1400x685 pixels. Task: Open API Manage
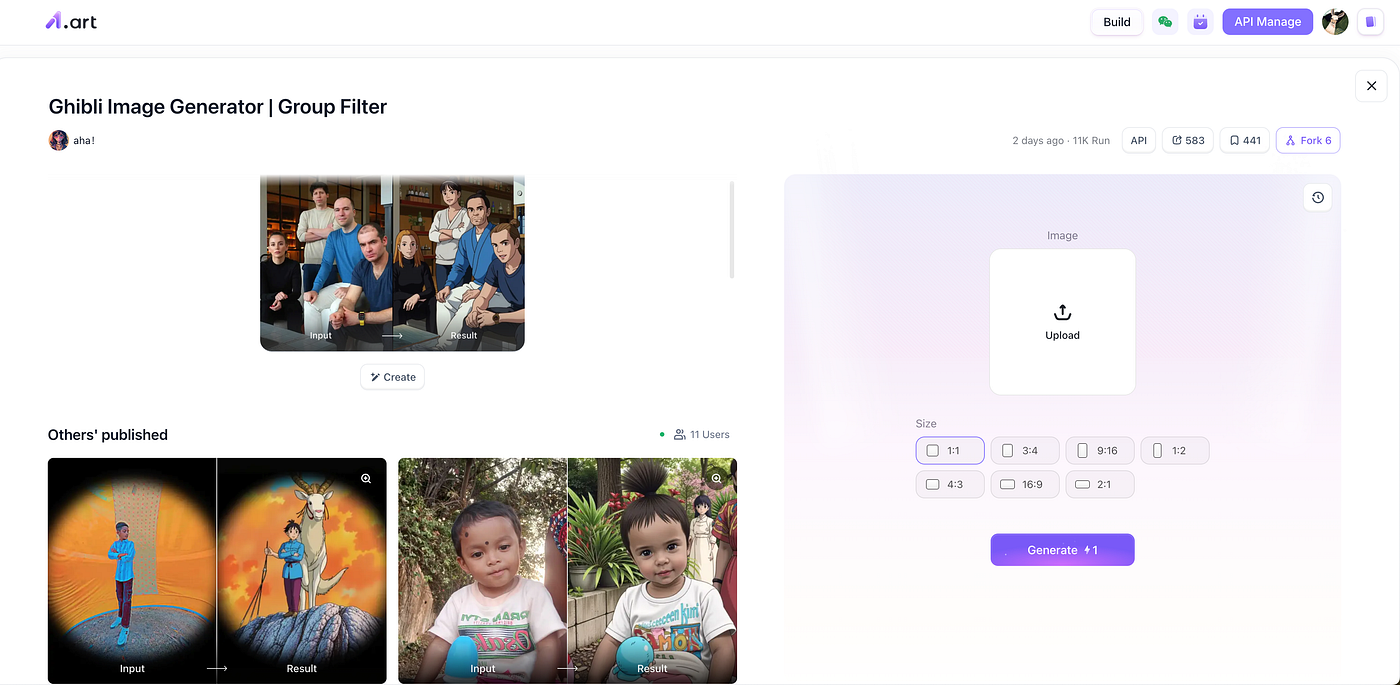[1267, 22]
